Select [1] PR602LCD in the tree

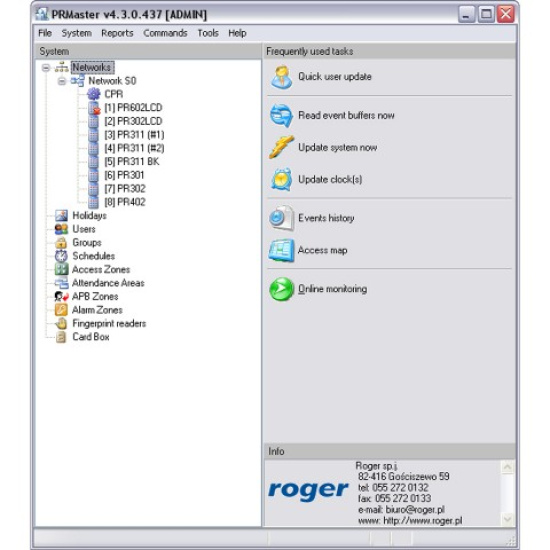click(x=133, y=108)
